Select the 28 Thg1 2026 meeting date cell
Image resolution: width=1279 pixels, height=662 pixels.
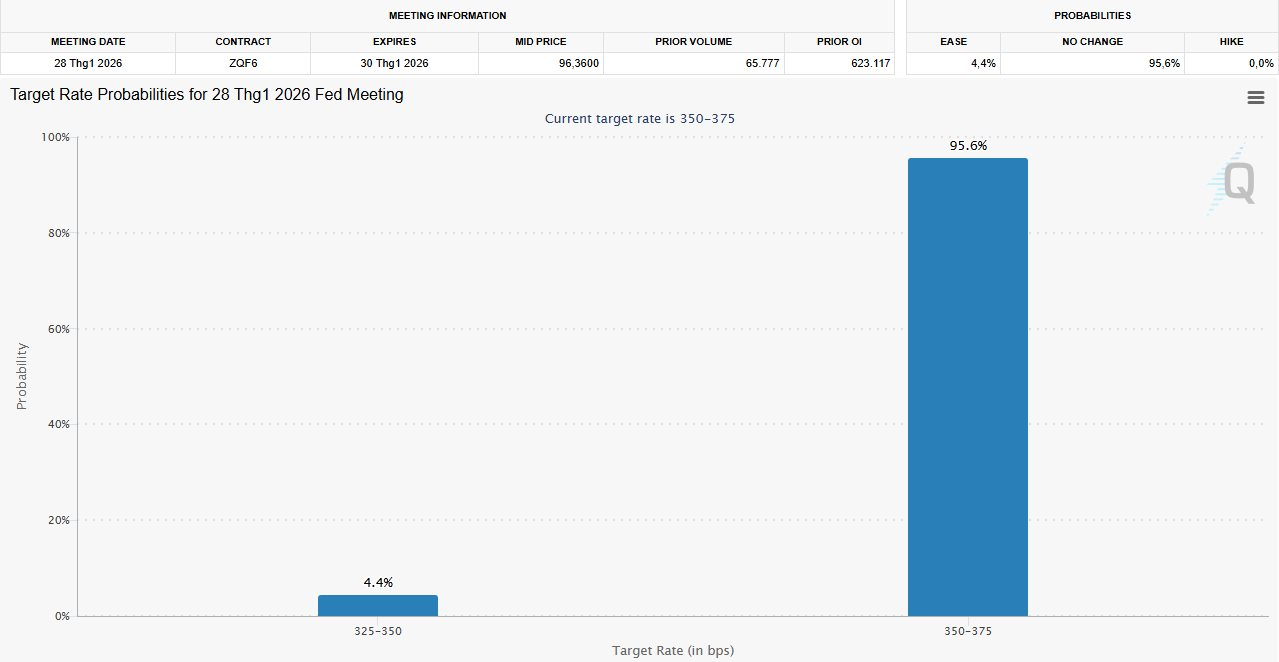click(x=88, y=63)
